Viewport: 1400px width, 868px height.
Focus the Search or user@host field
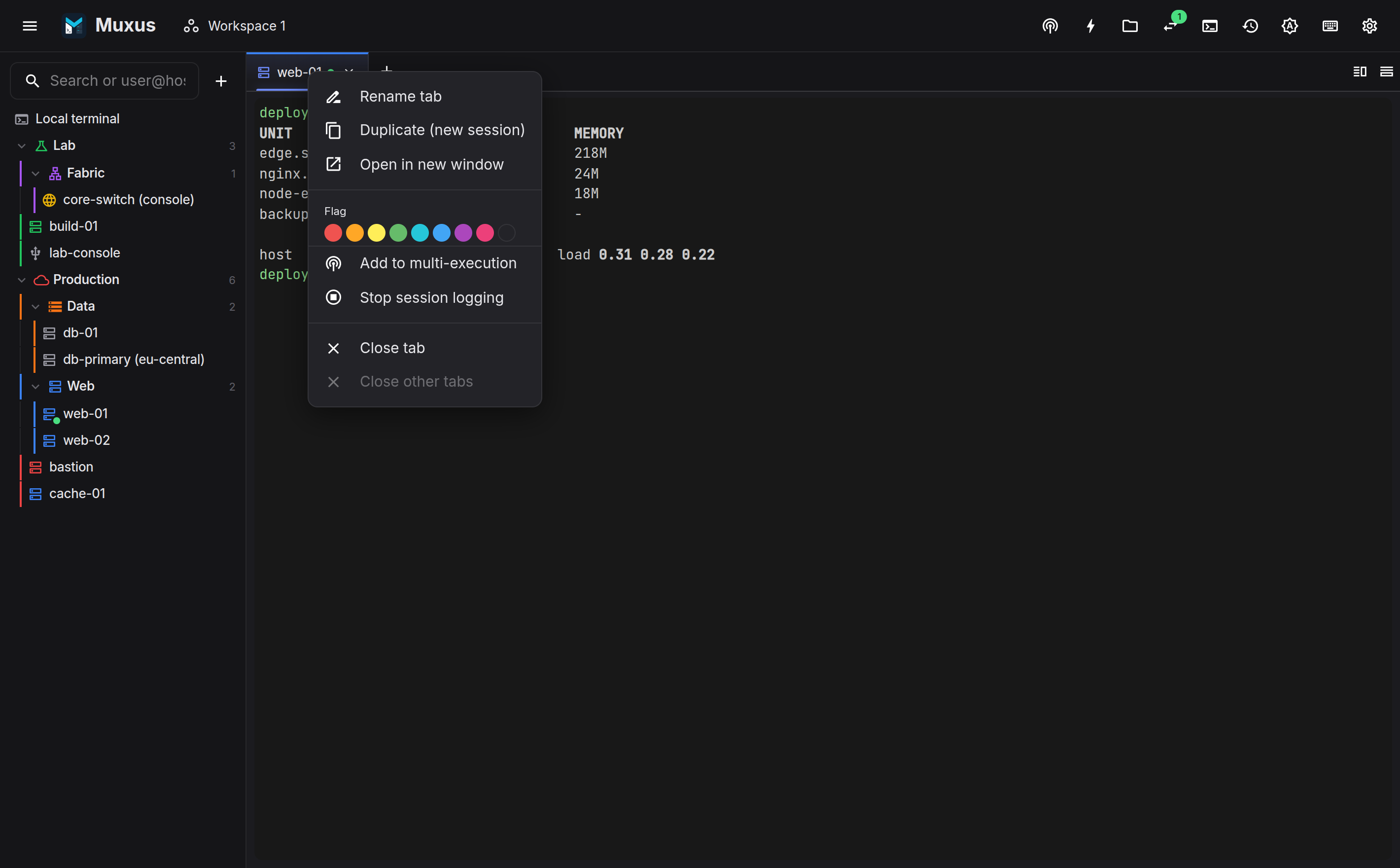105,81
